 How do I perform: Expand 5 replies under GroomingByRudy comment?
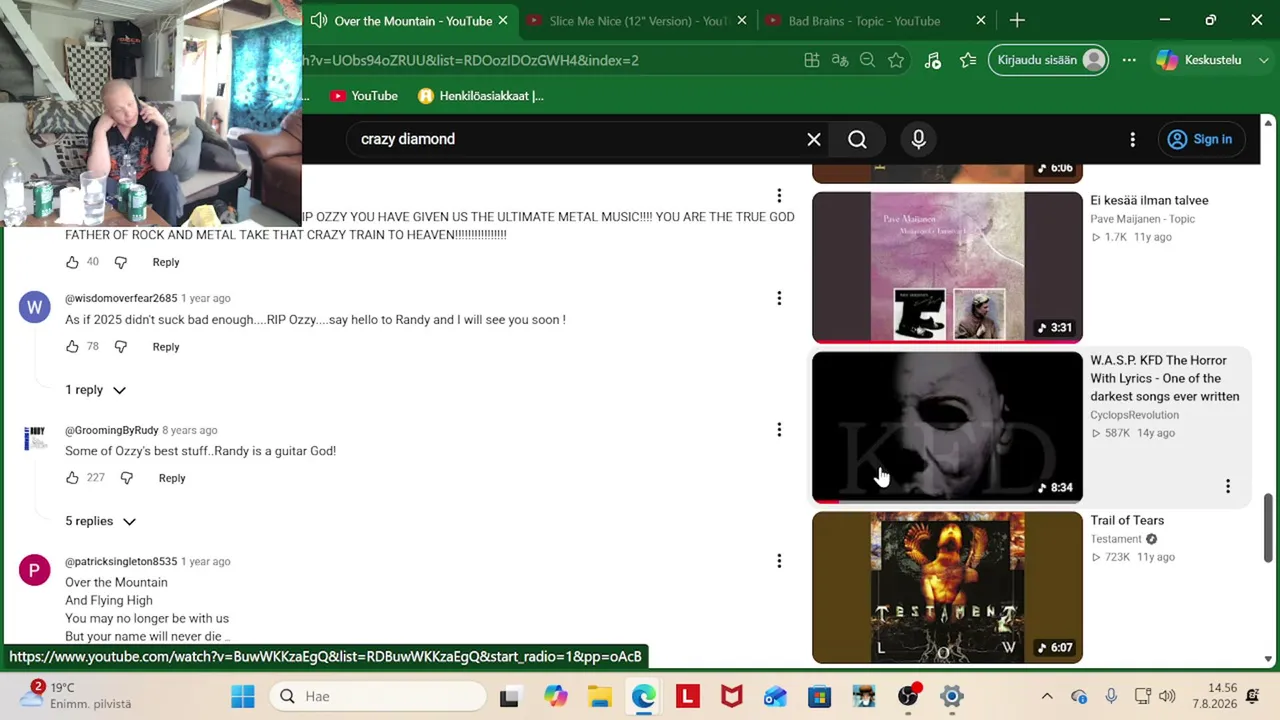(x=100, y=521)
